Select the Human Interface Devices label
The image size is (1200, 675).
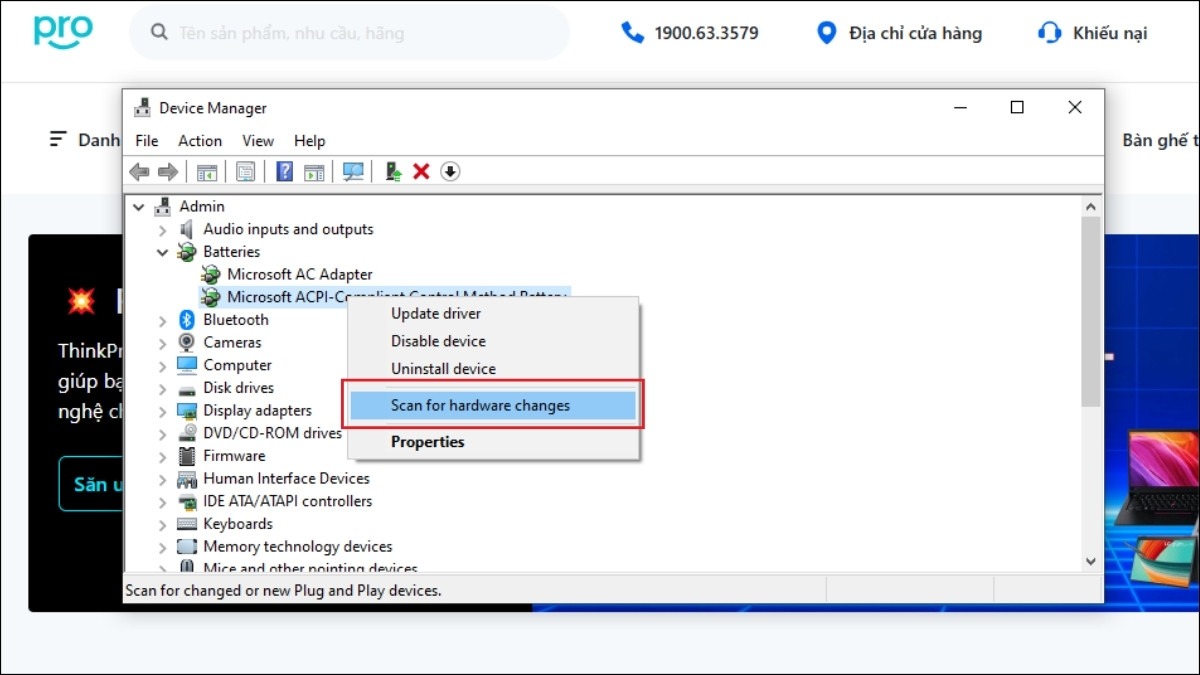(x=286, y=479)
